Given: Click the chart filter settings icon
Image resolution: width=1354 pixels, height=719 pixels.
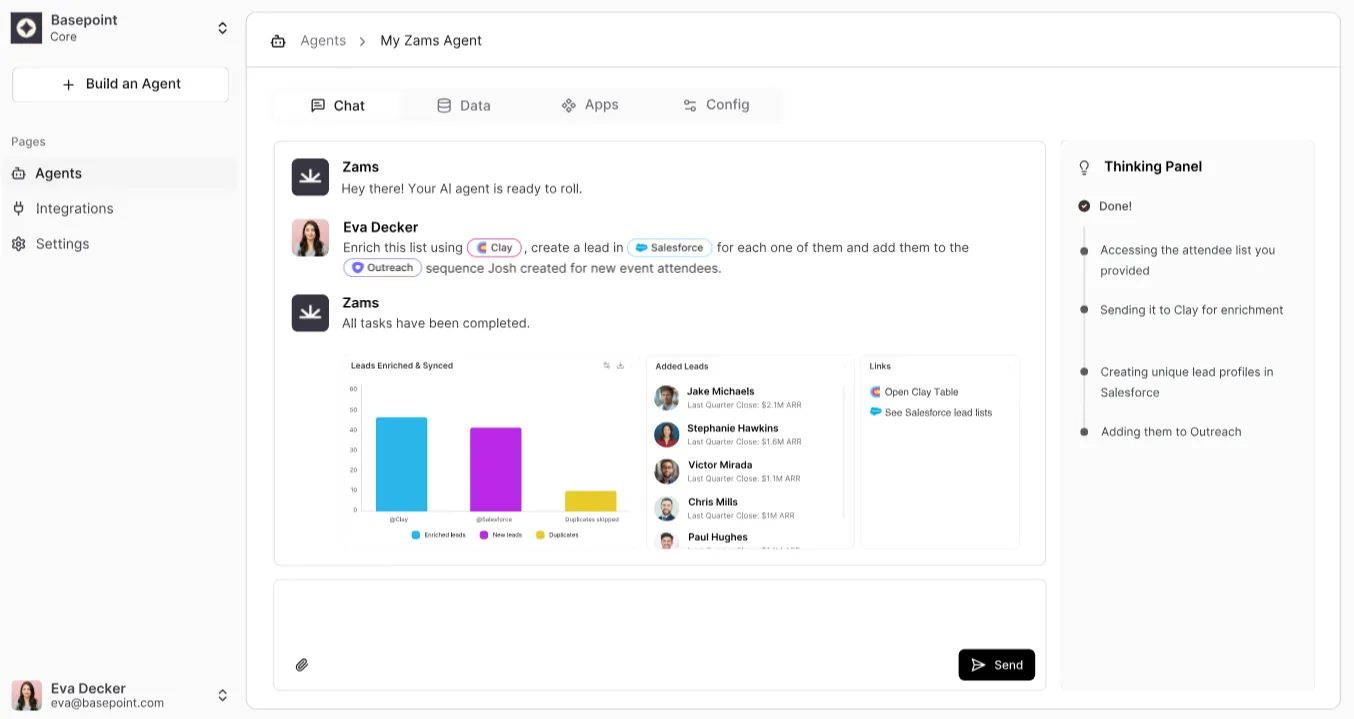Looking at the screenshot, I should (607, 366).
